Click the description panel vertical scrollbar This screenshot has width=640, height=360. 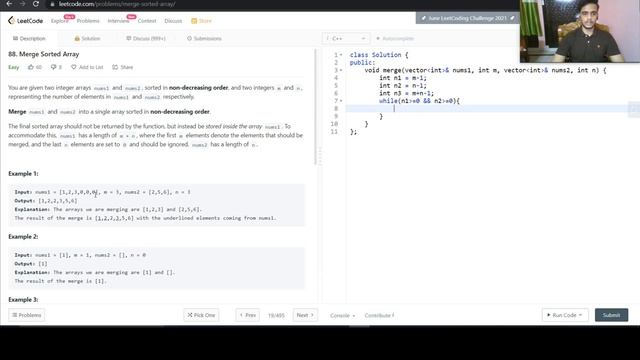(x=315, y=107)
